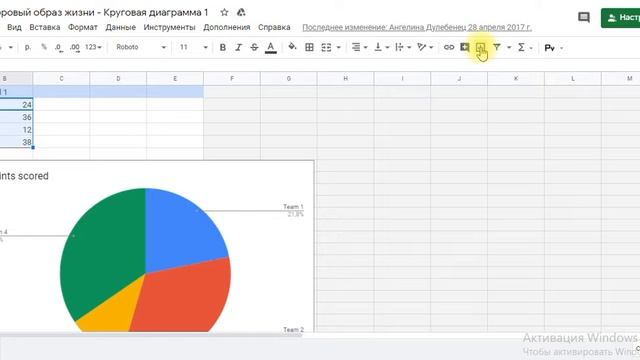Open the font size 11 dropdown

pyautogui.click(x=194, y=47)
